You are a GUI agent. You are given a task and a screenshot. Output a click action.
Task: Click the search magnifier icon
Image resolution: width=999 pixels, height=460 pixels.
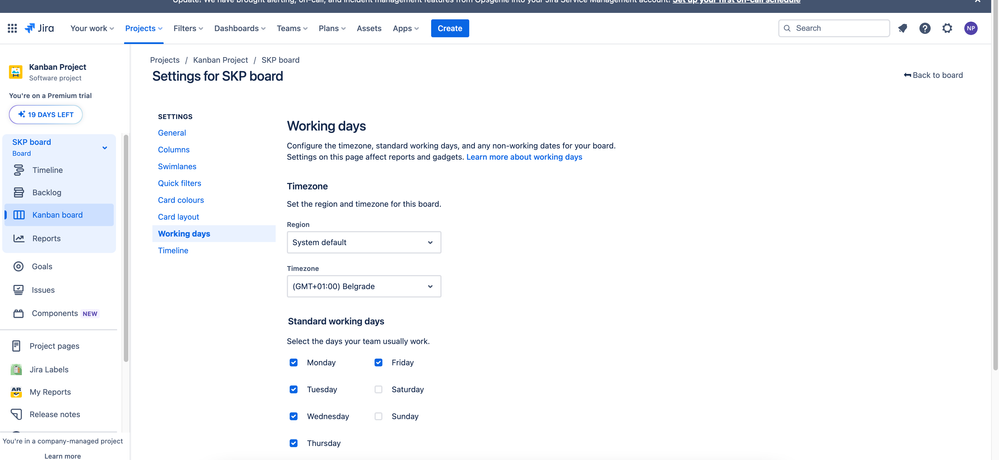(787, 28)
